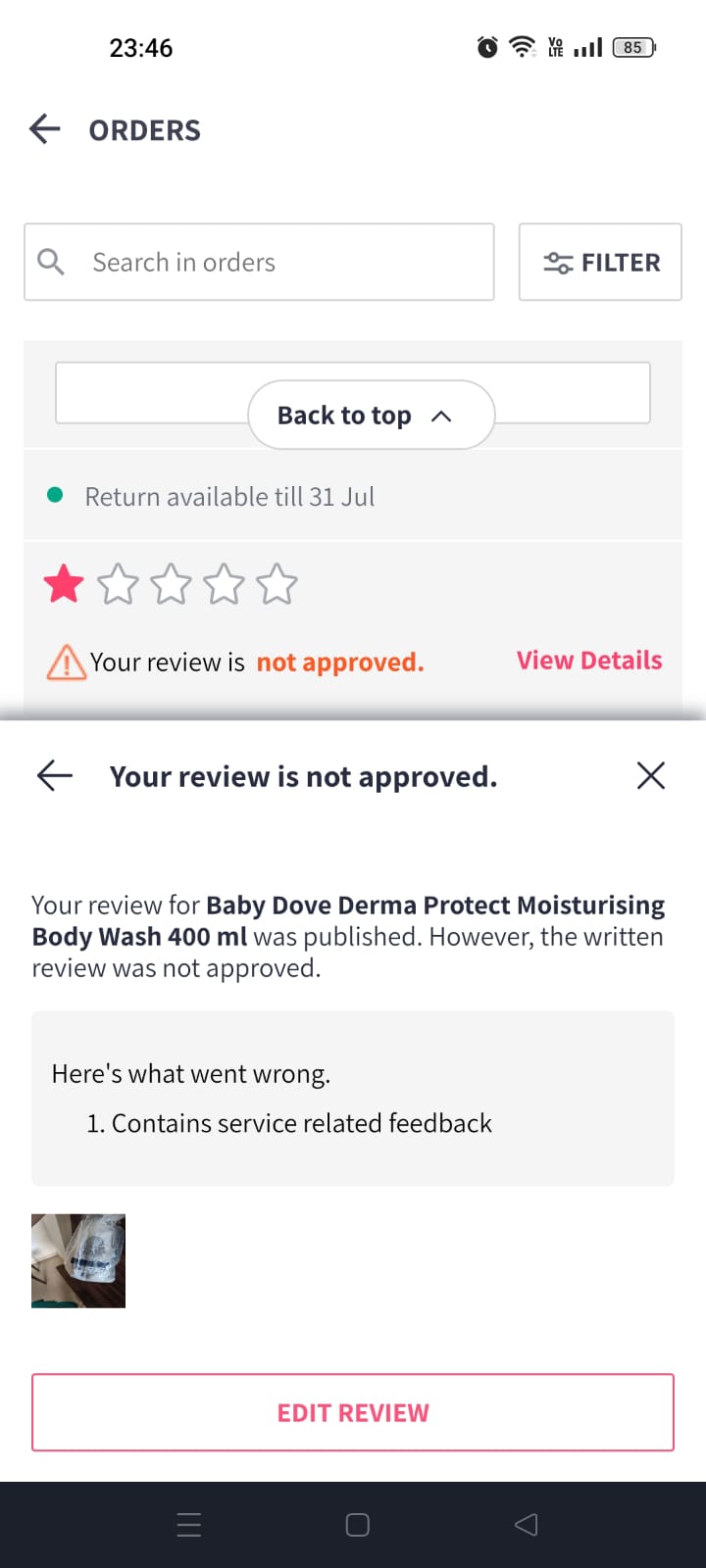Select the first filled star rating
Image resolution: width=706 pixels, height=1568 pixels.
pos(65,584)
